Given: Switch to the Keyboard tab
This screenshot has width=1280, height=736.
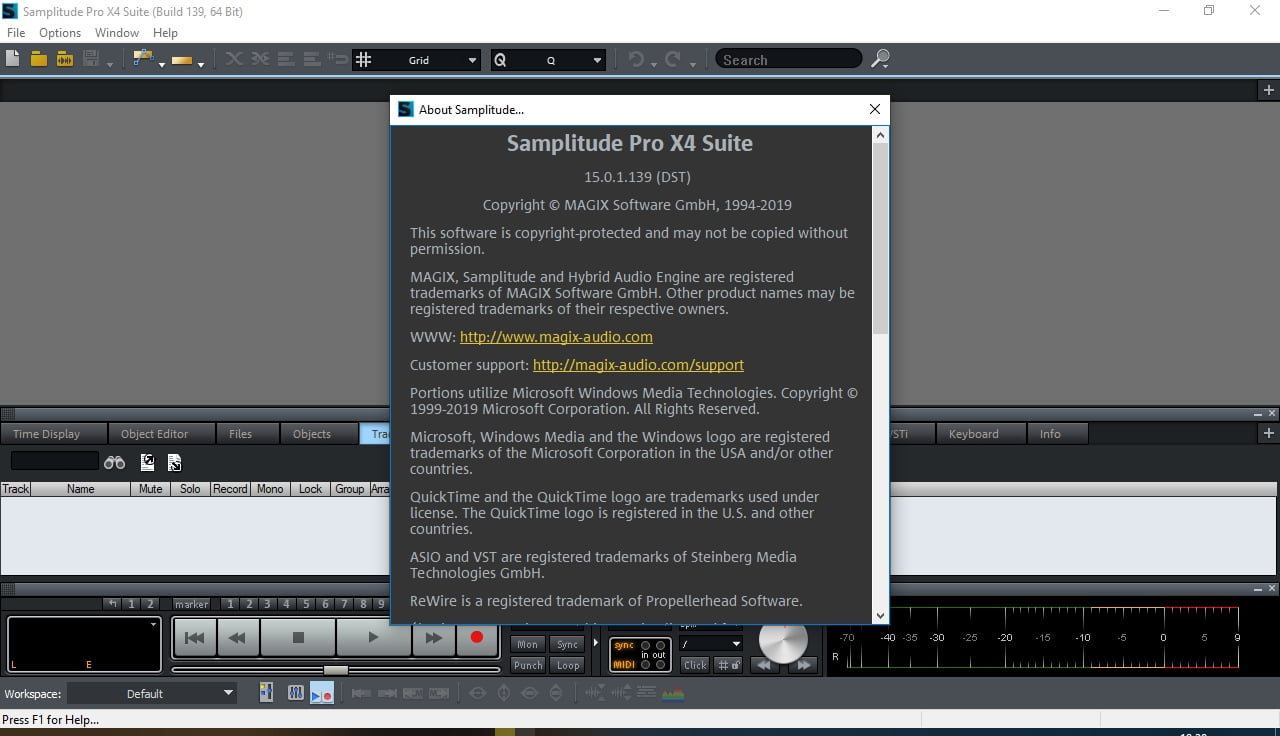Looking at the screenshot, I should (981, 434).
